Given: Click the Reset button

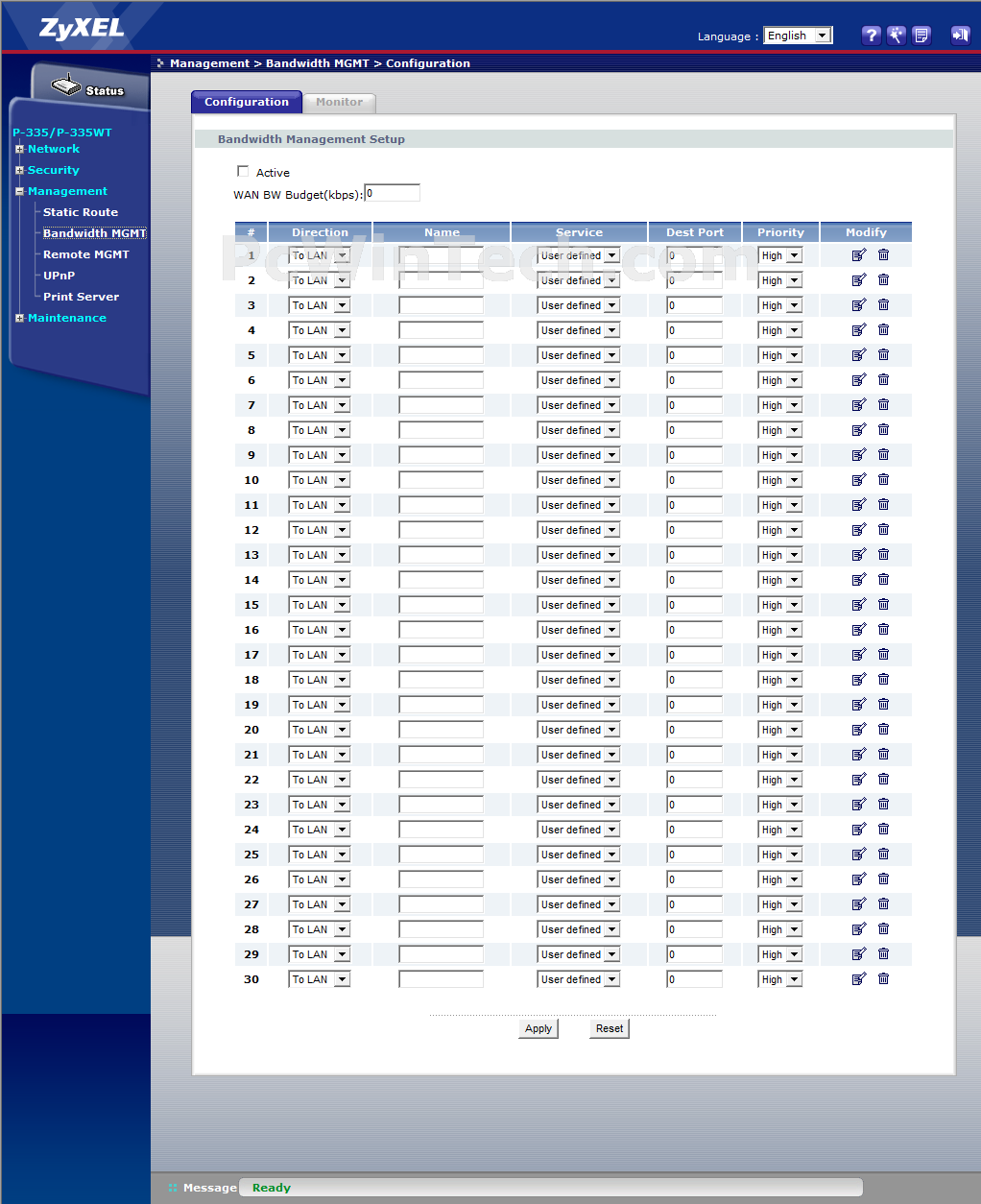Looking at the screenshot, I should pyautogui.click(x=610, y=1028).
